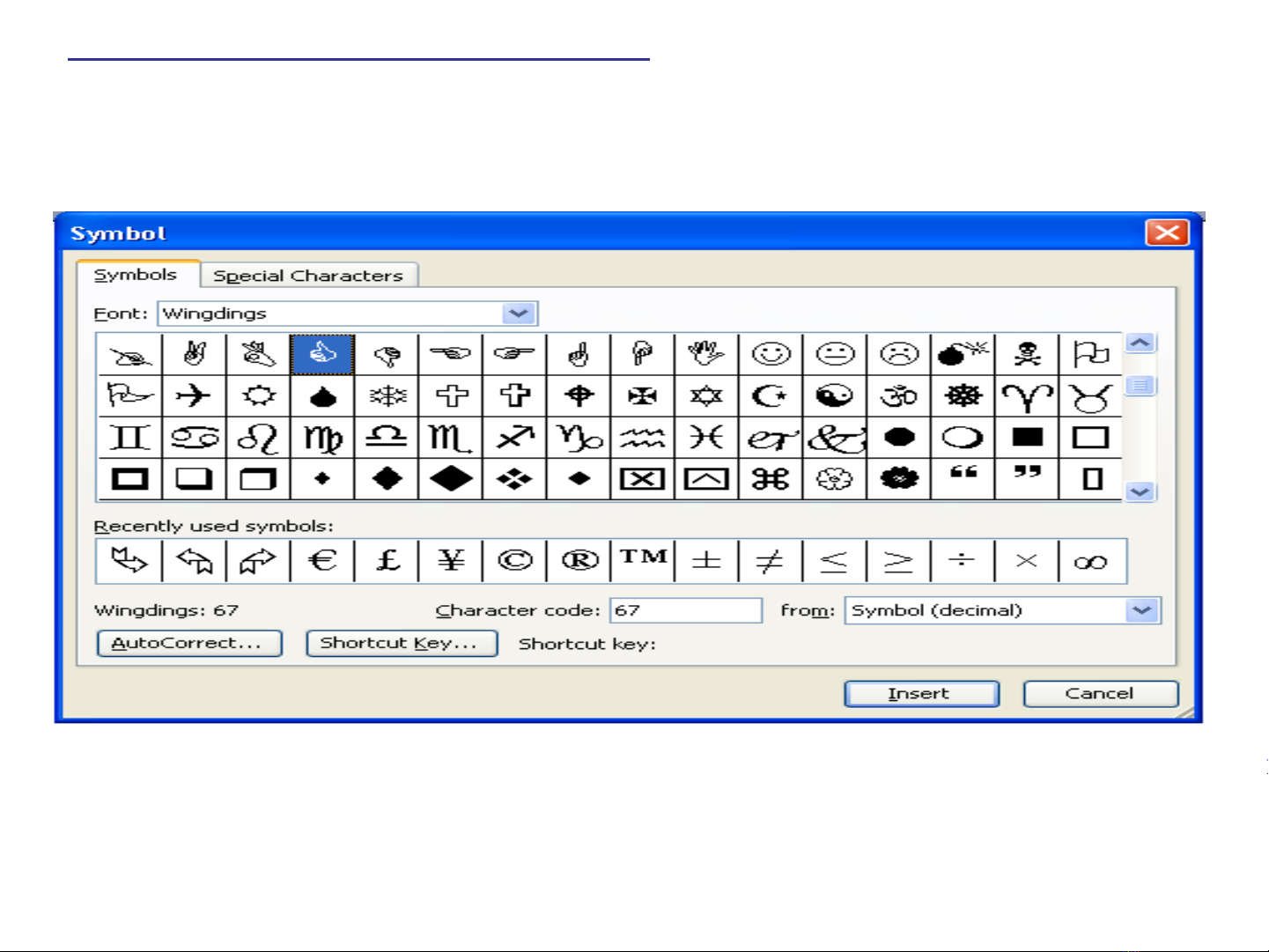Click the Insert button

point(921,694)
